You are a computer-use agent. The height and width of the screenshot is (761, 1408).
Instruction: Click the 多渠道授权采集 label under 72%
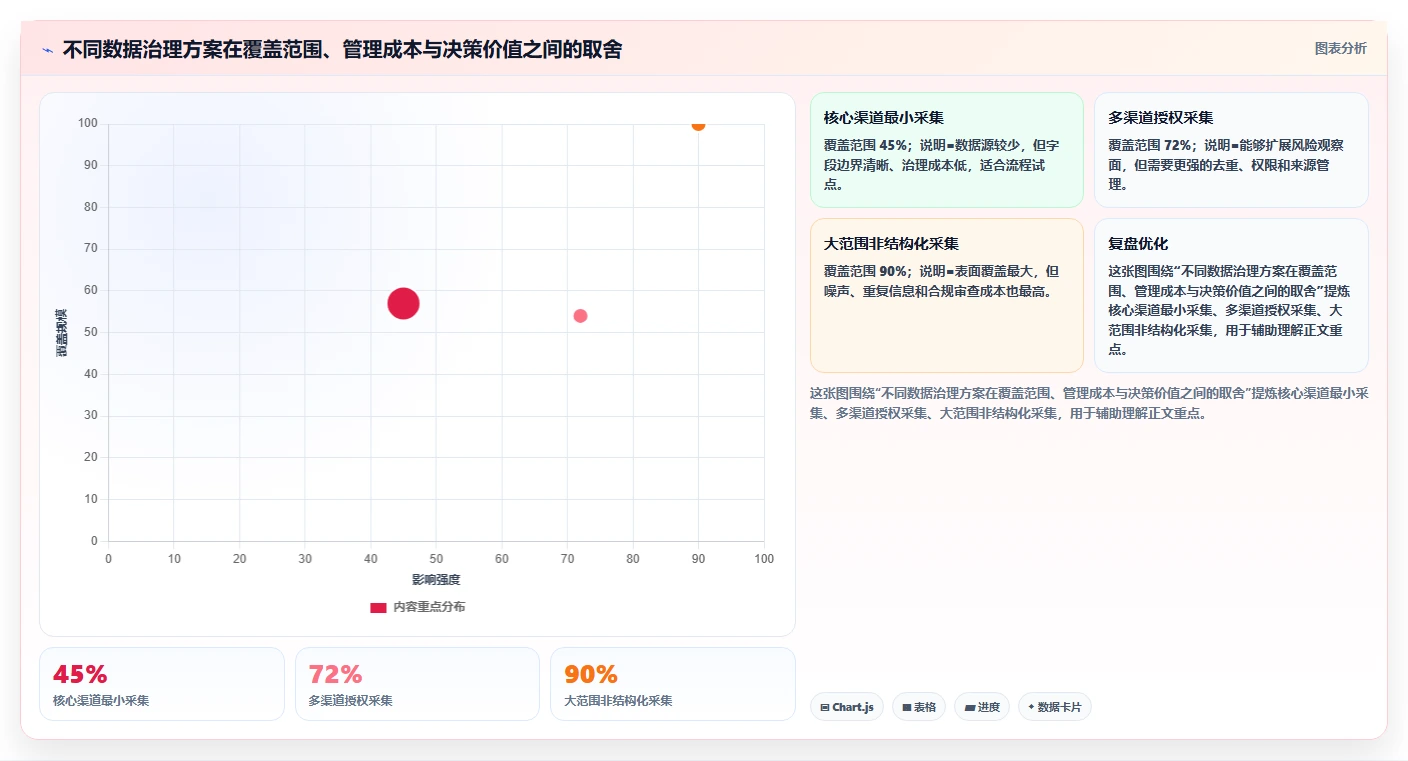tap(351, 701)
